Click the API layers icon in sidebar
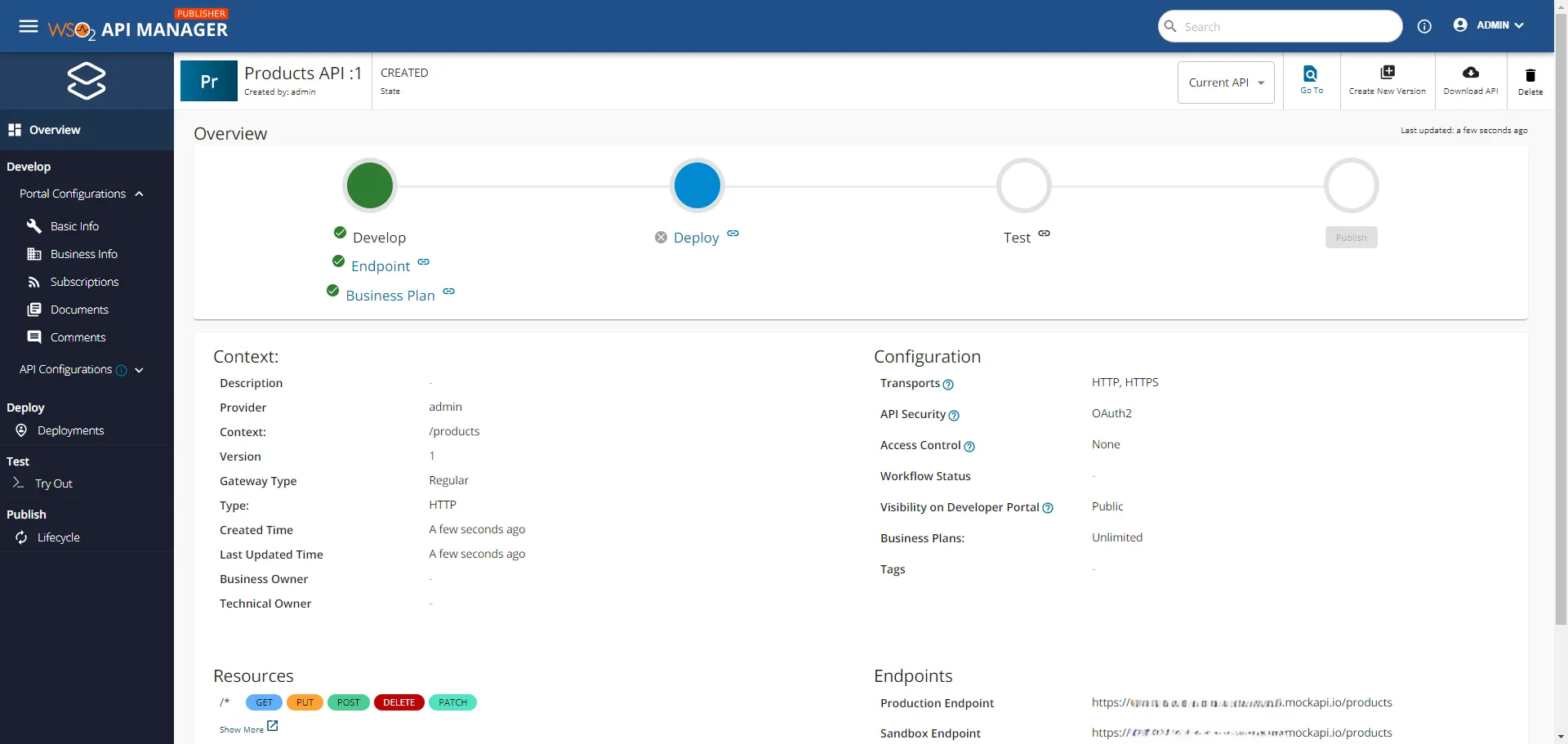This screenshot has width=1568, height=744. coord(87,81)
